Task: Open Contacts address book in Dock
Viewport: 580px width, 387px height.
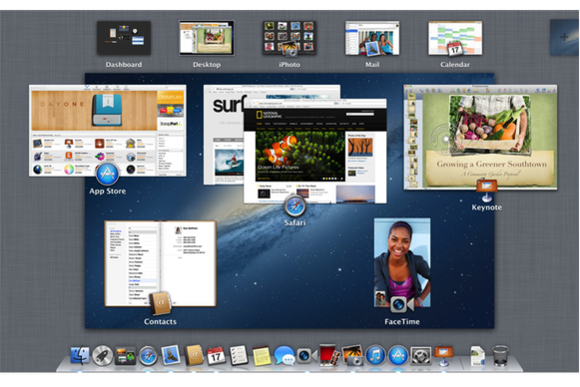Action: (193, 355)
